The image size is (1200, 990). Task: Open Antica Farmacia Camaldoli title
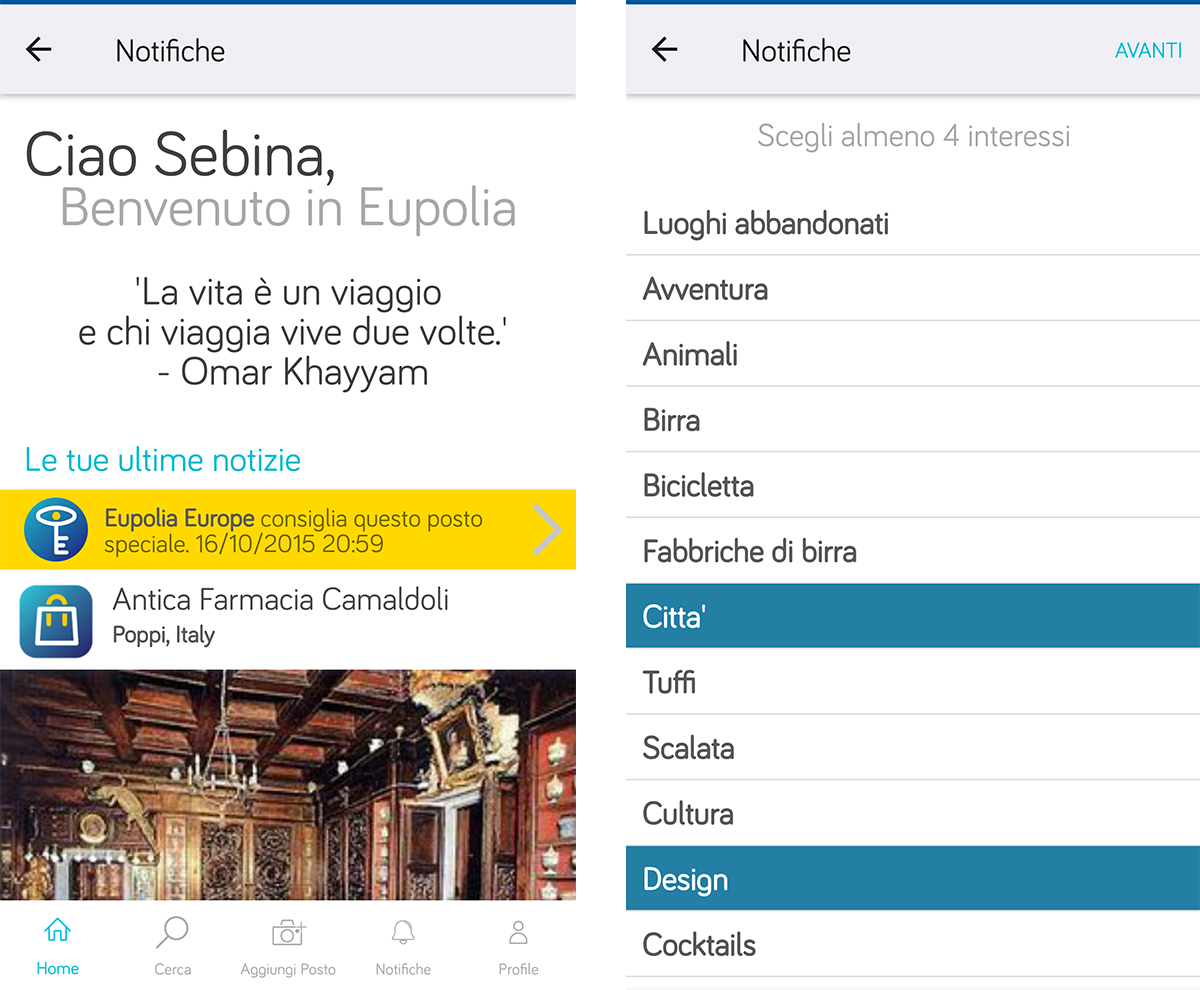[x=281, y=600]
